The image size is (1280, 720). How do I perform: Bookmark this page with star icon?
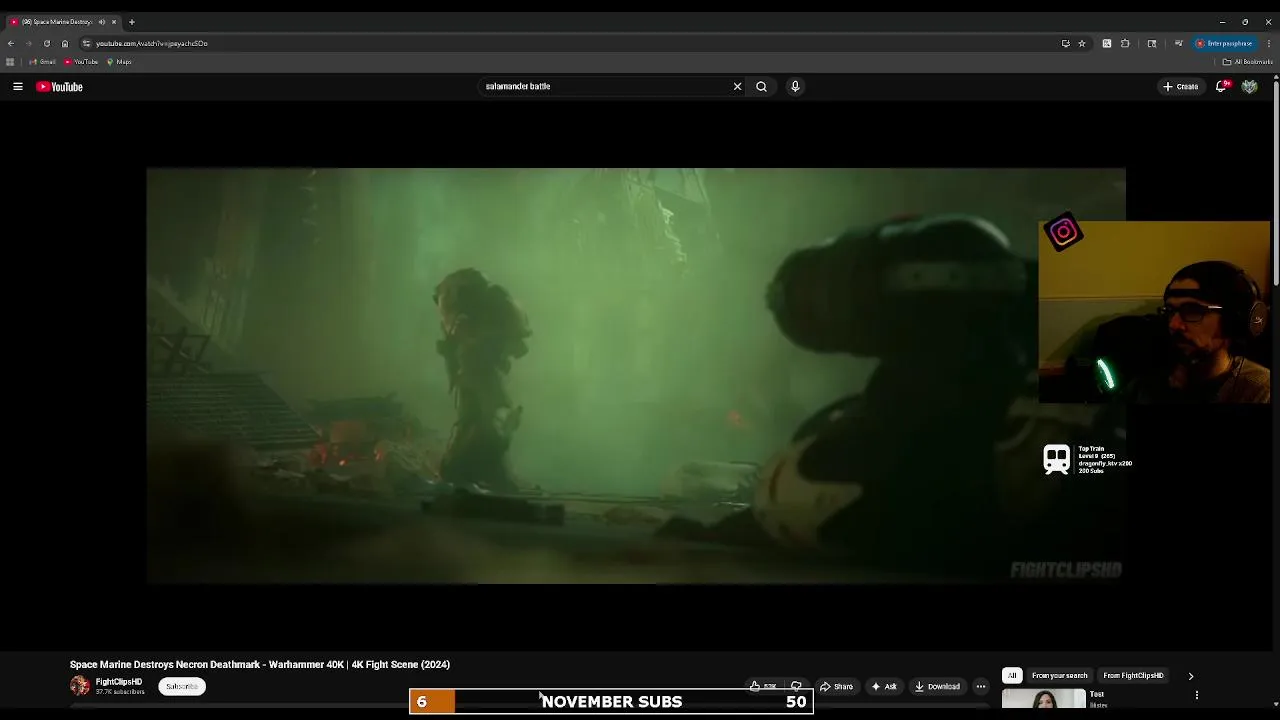coord(1082,44)
